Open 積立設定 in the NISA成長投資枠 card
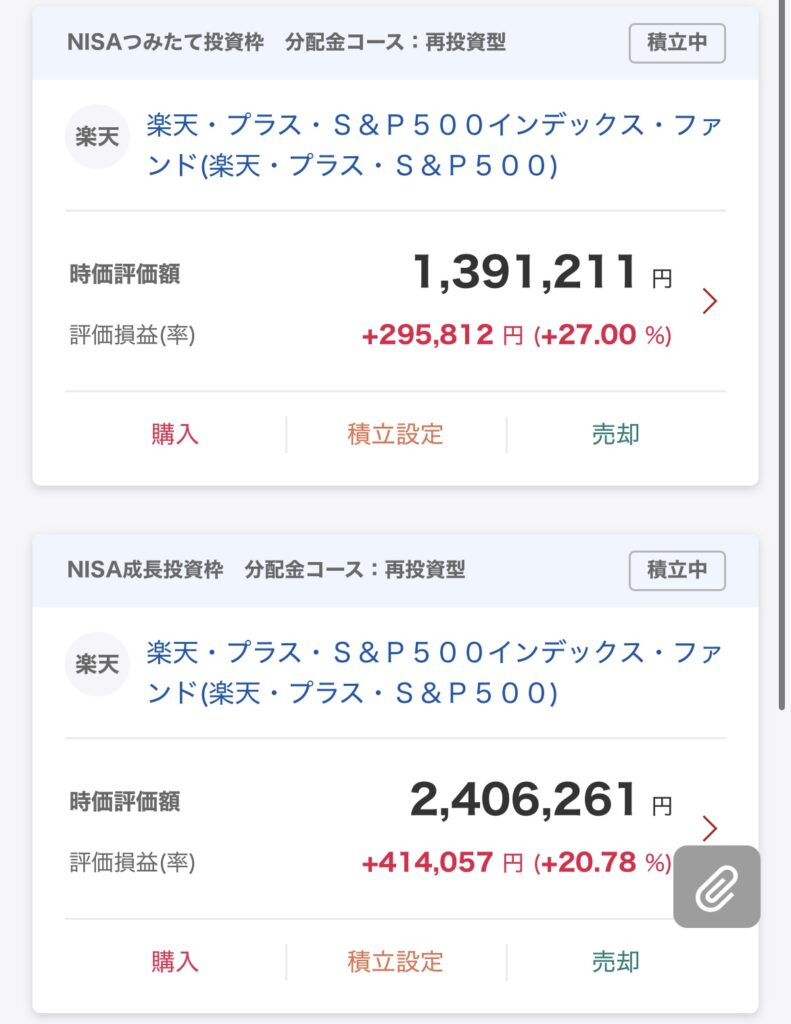 click(x=395, y=961)
